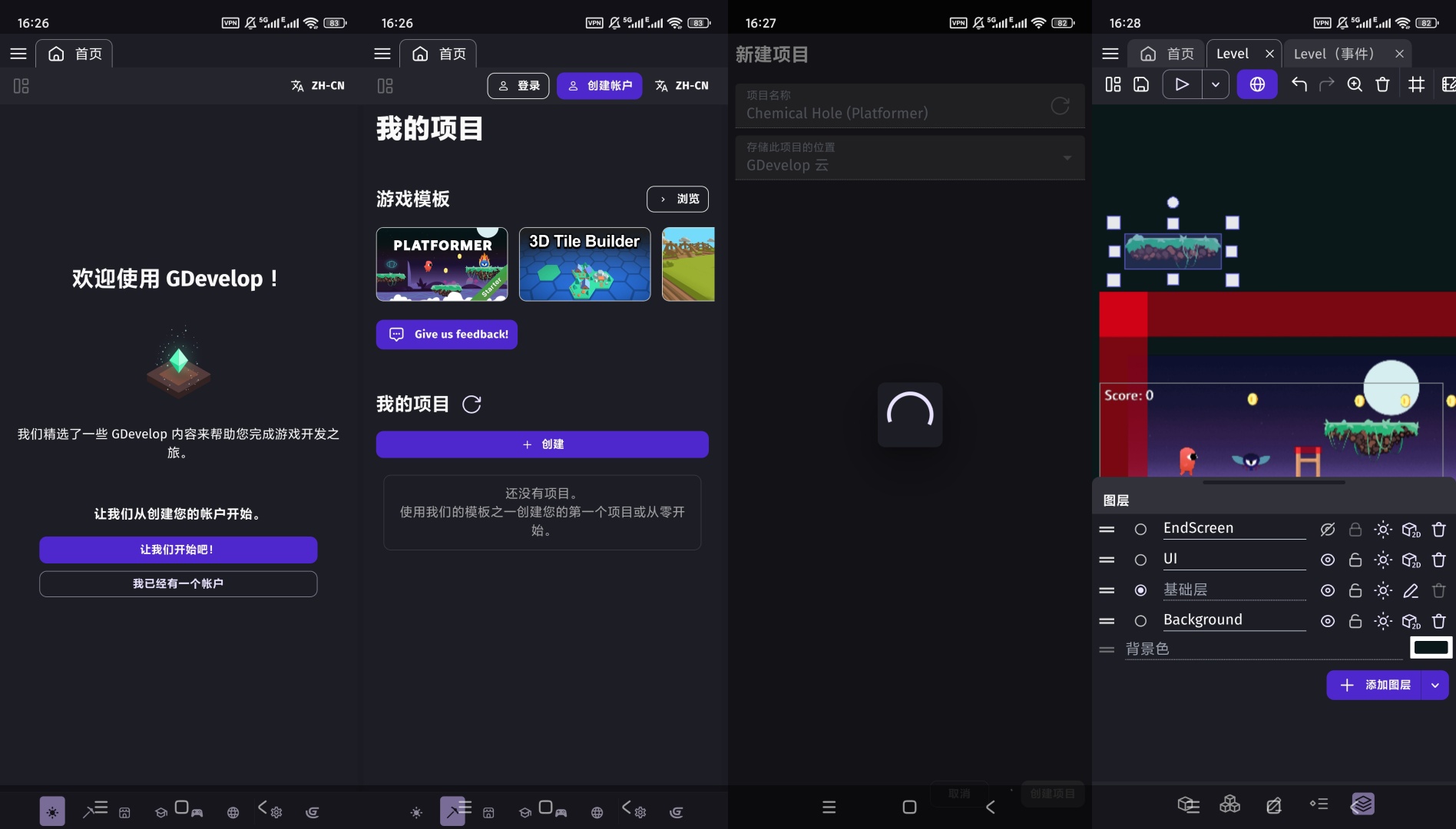Click the 让我们开始吧! button
The height and width of the screenshot is (829, 1456).
click(178, 550)
